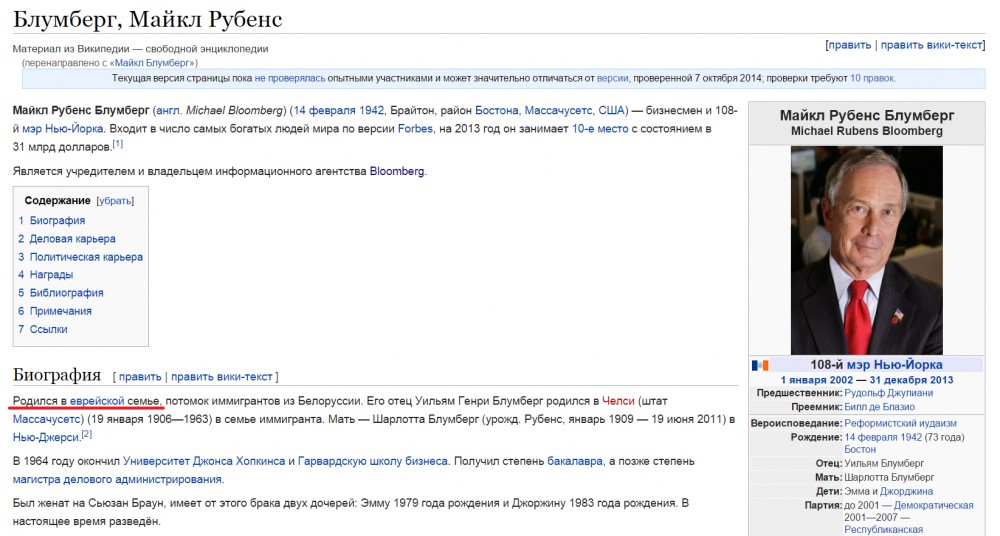Select infobox name 'Michael Rubens Bloomberg'
Viewport: 1000px width, 536px height.
867,131
